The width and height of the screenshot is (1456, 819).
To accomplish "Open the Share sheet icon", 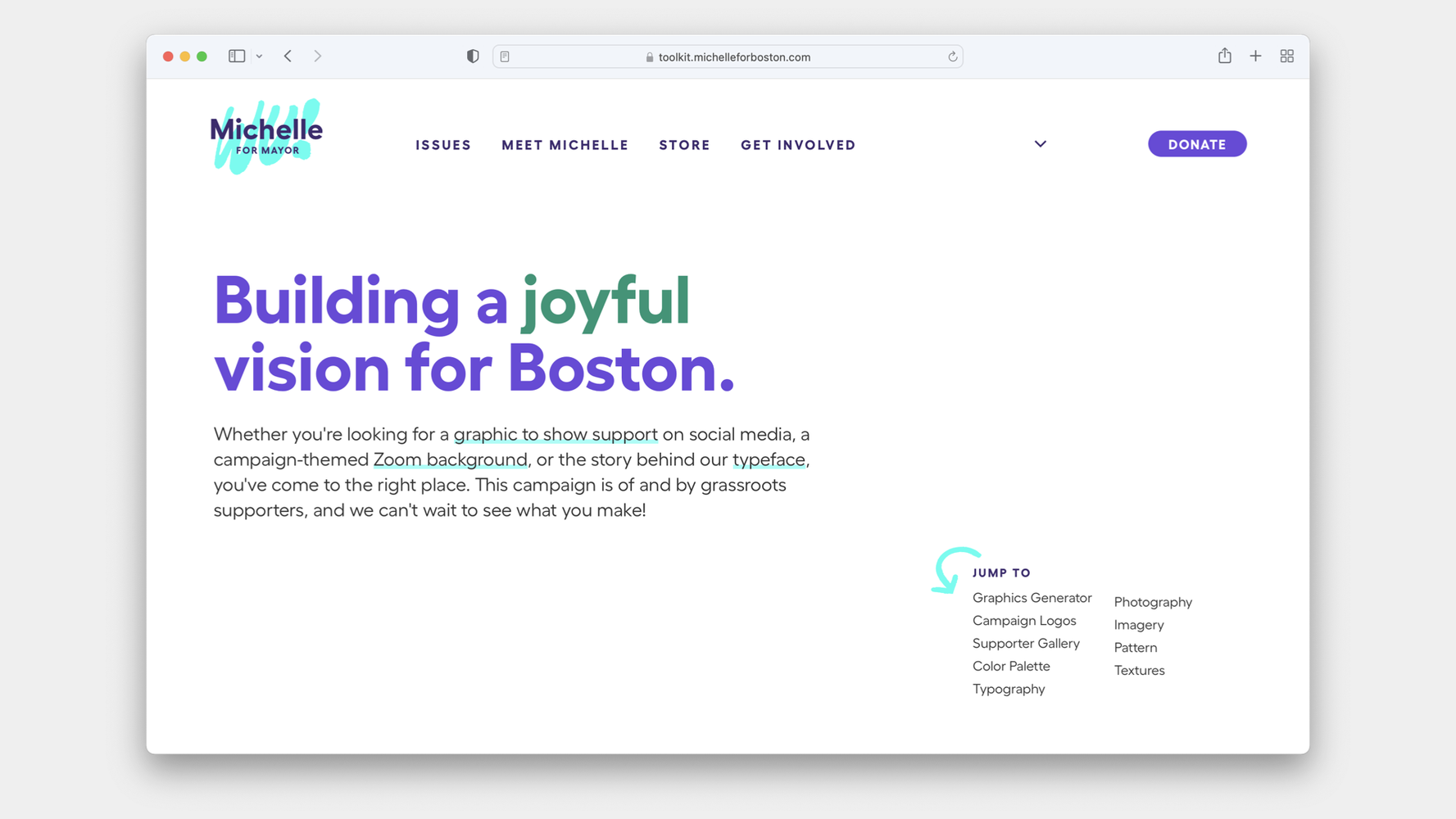I will point(1224,56).
